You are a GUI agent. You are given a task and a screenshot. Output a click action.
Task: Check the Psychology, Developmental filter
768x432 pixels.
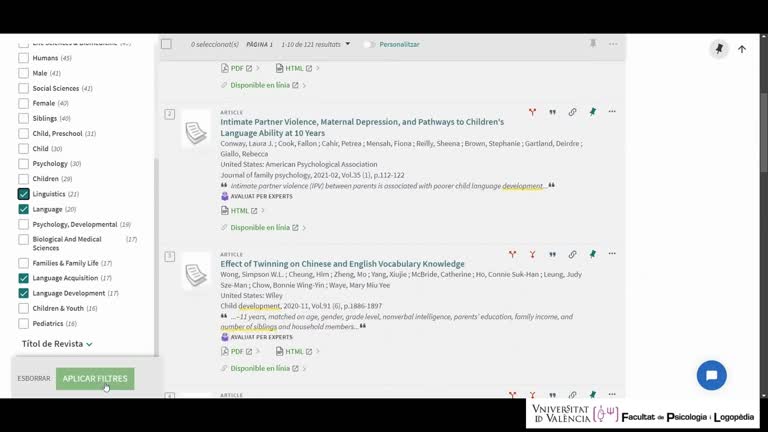pyautogui.click(x=24, y=224)
